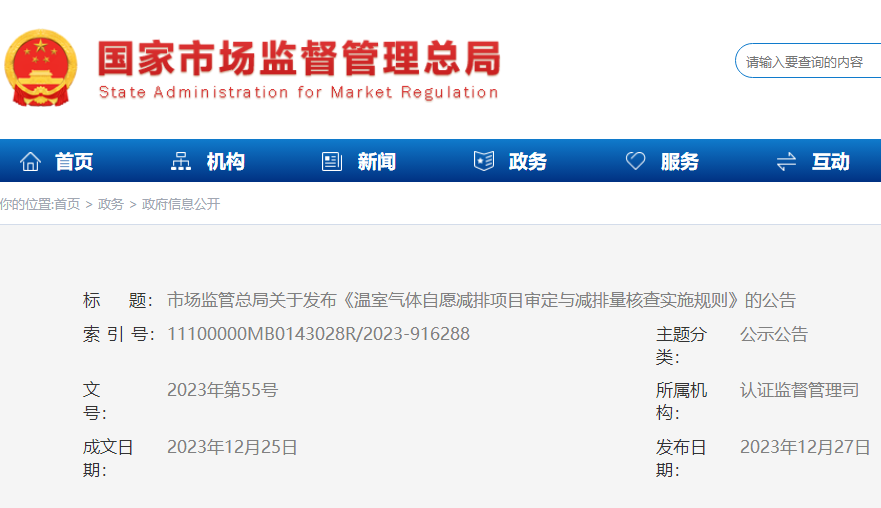881x508 pixels.
Task: Open the 机构 navigation item
Action: click(x=225, y=162)
